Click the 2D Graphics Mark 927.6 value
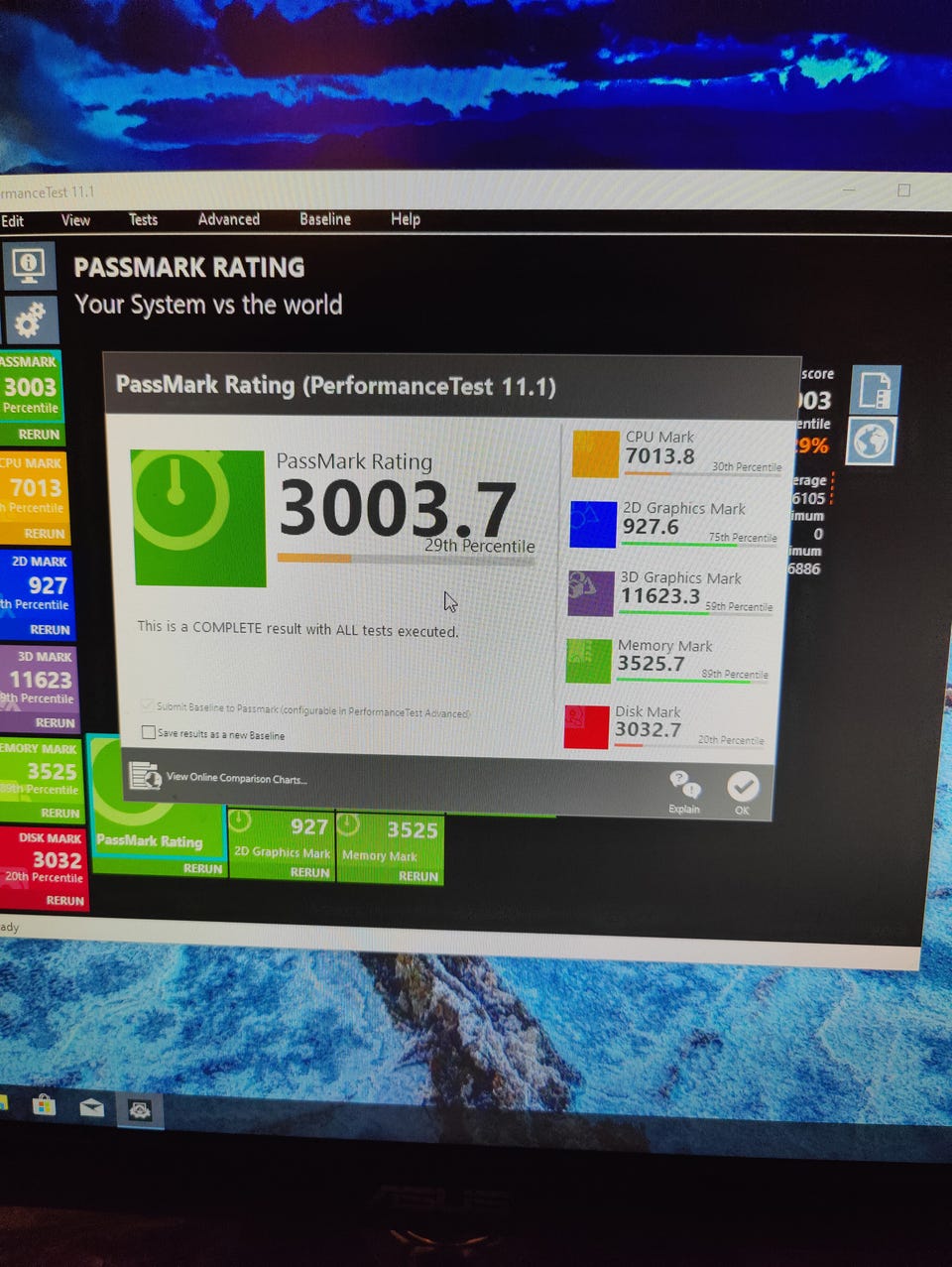This screenshot has height=1267, width=952. pyautogui.click(x=651, y=527)
